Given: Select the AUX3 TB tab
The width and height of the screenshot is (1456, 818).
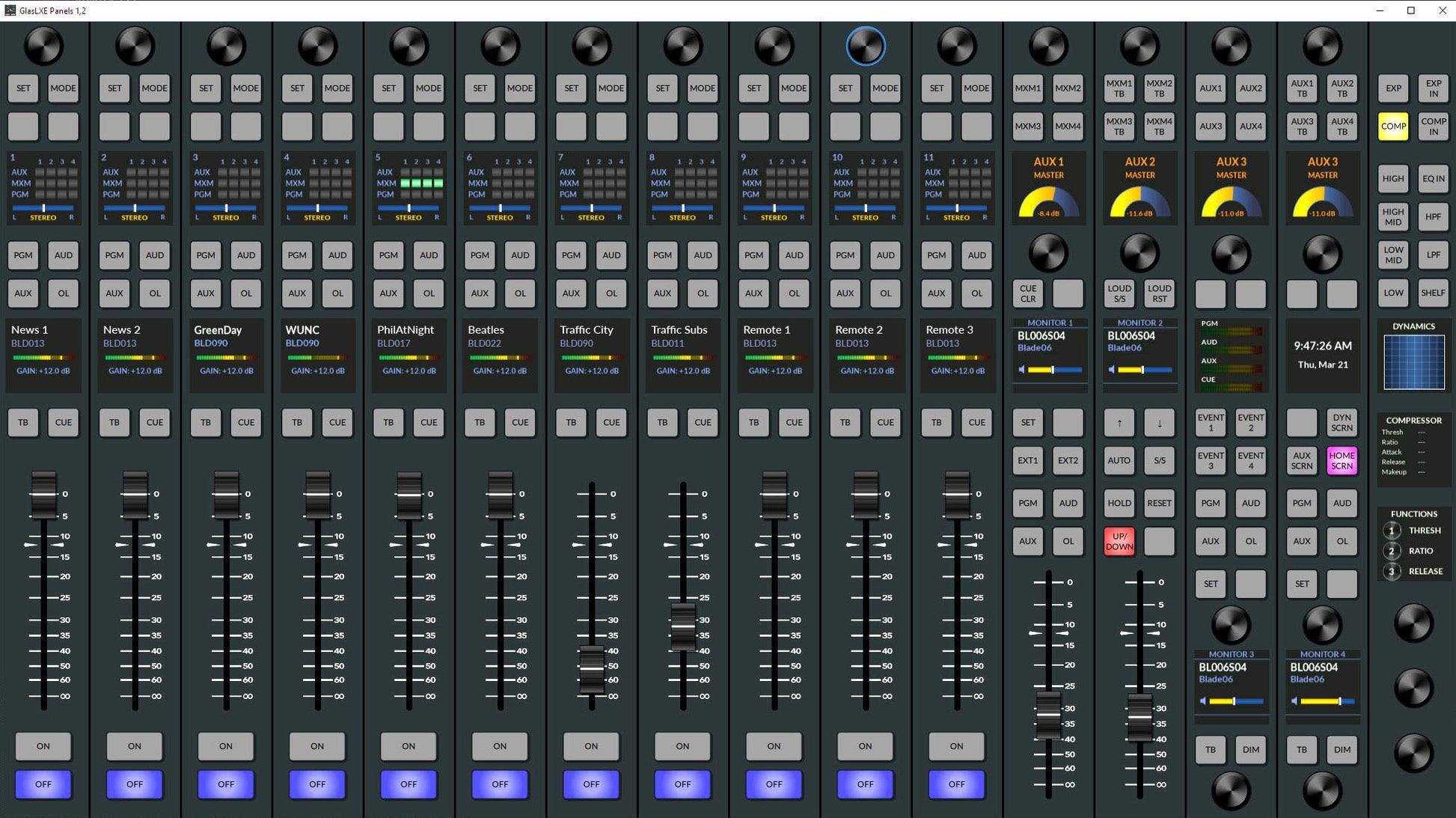Looking at the screenshot, I should (x=1302, y=126).
